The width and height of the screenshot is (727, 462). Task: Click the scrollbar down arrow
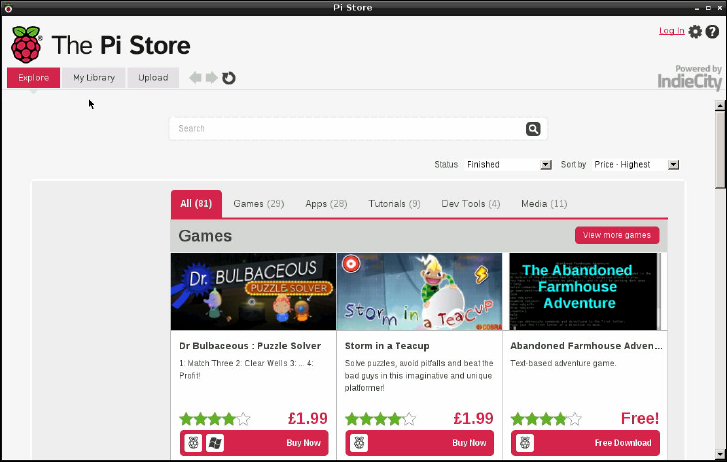[720, 454]
